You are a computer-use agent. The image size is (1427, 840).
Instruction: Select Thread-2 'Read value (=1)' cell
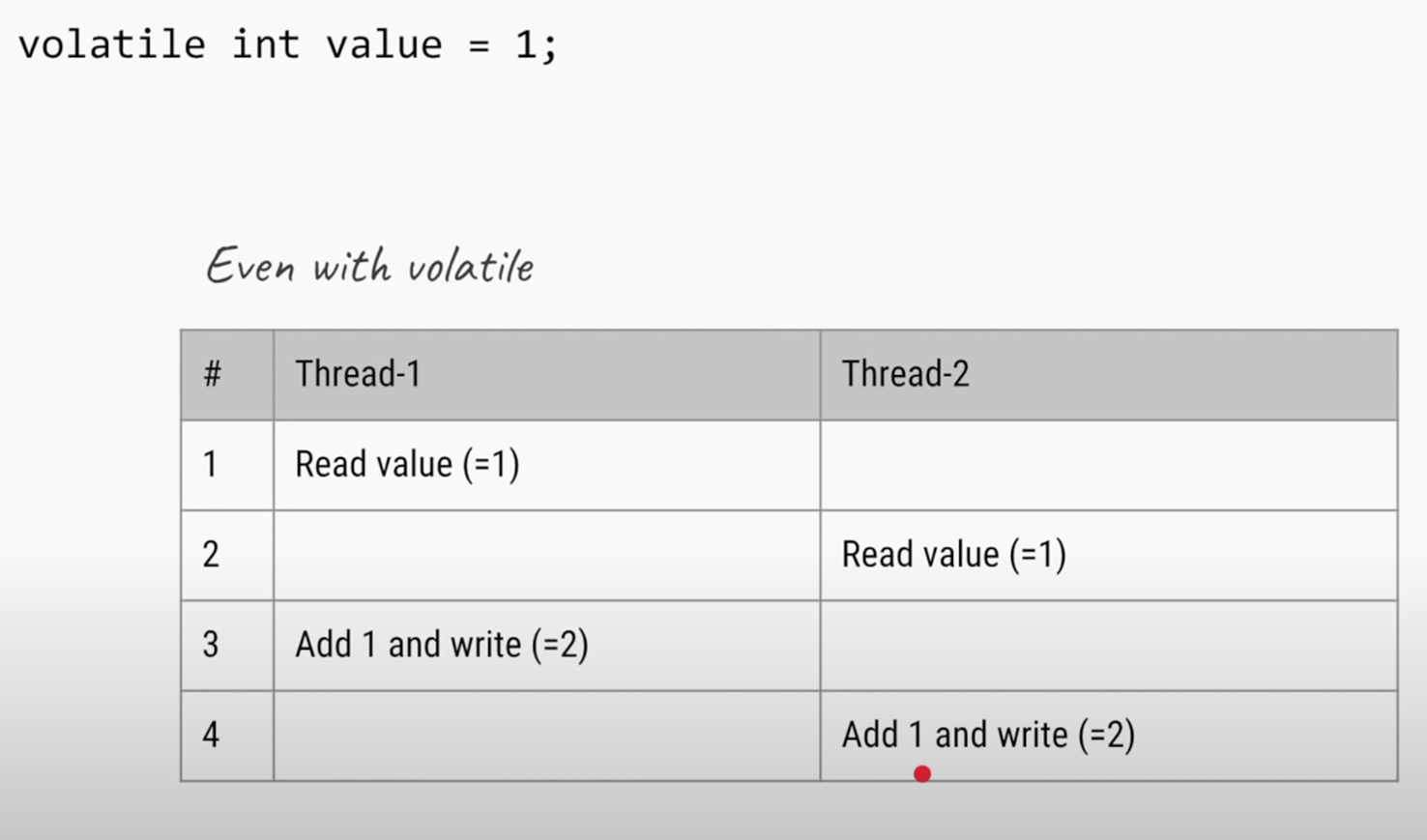tap(1109, 555)
